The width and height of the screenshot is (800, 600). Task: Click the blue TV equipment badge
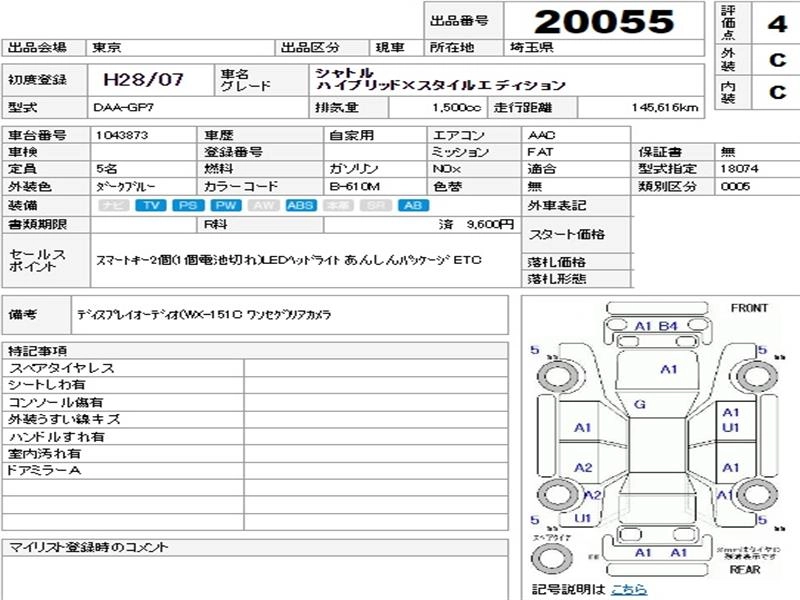(151, 205)
